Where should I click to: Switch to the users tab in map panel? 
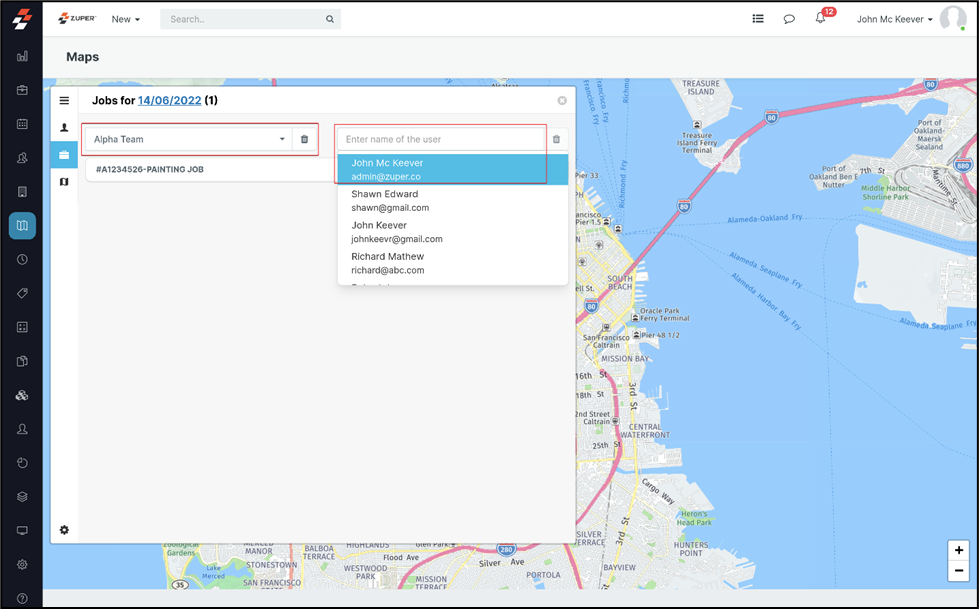[x=64, y=128]
